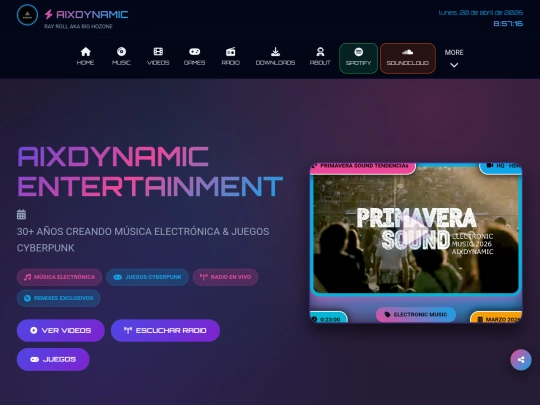The width and height of the screenshot is (540, 405).
Task: Click the disc icon in Remixes Exclusivos tag
Action: [x=27, y=298]
